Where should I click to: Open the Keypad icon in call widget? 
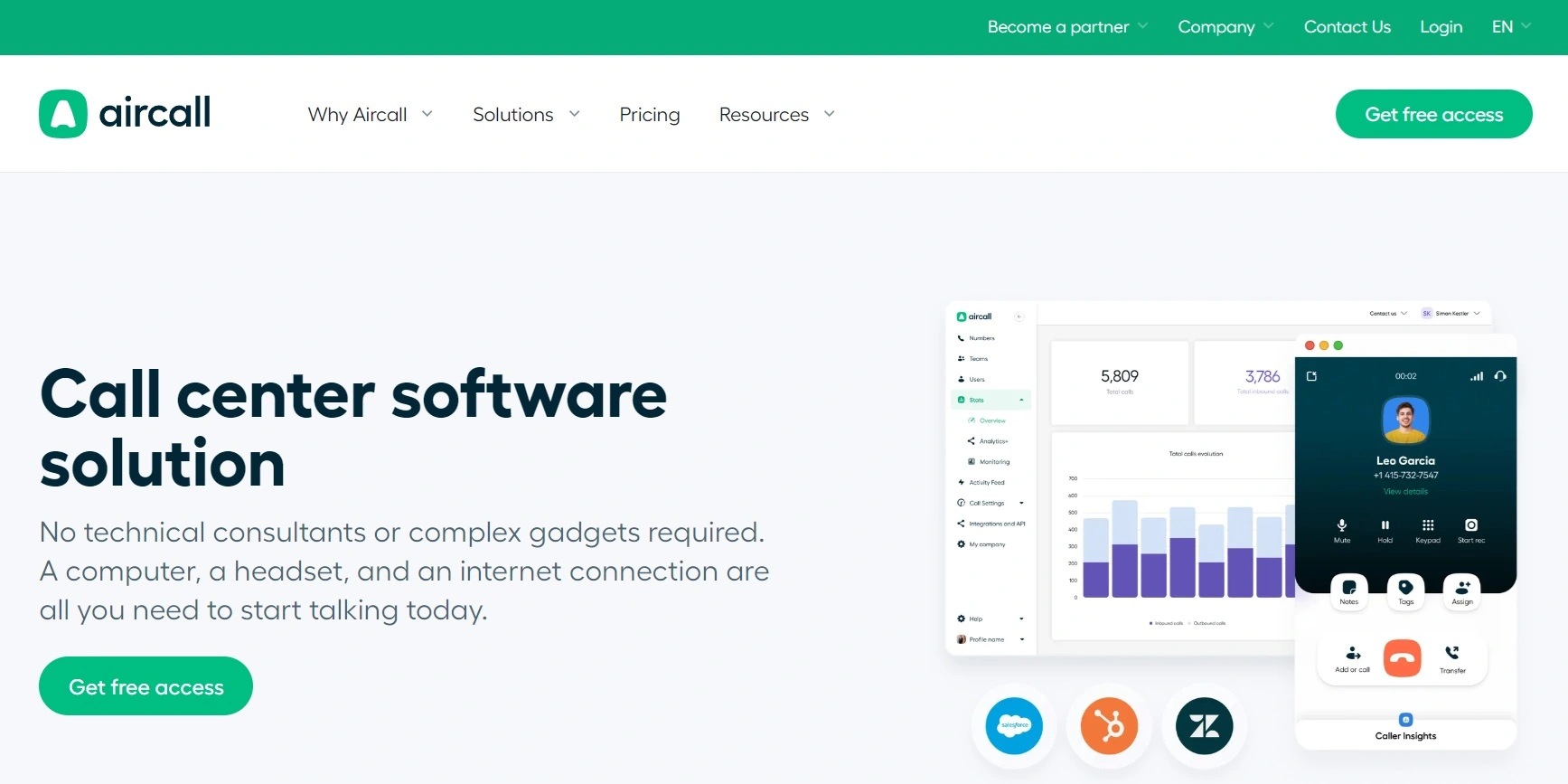click(x=1428, y=526)
